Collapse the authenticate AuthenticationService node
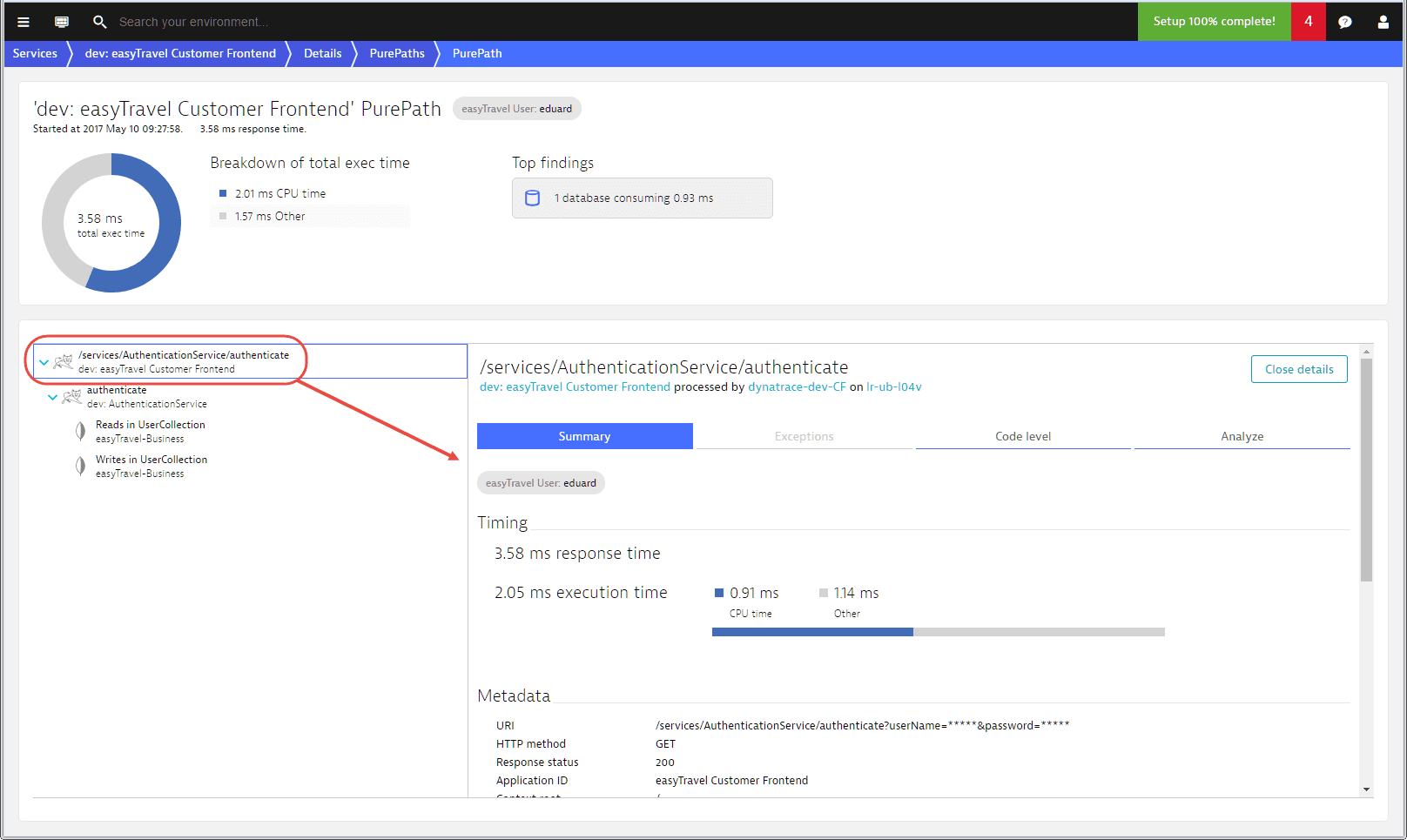The width and height of the screenshot is (1407, 840). click(x=52, y=397)
